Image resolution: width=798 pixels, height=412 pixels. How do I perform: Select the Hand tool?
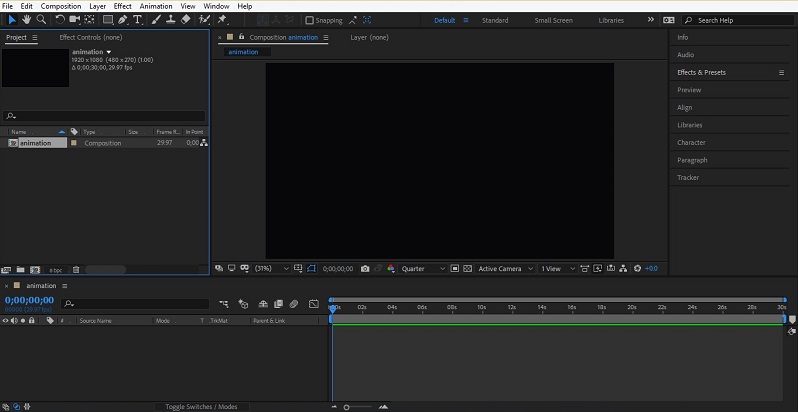point(26,19)
